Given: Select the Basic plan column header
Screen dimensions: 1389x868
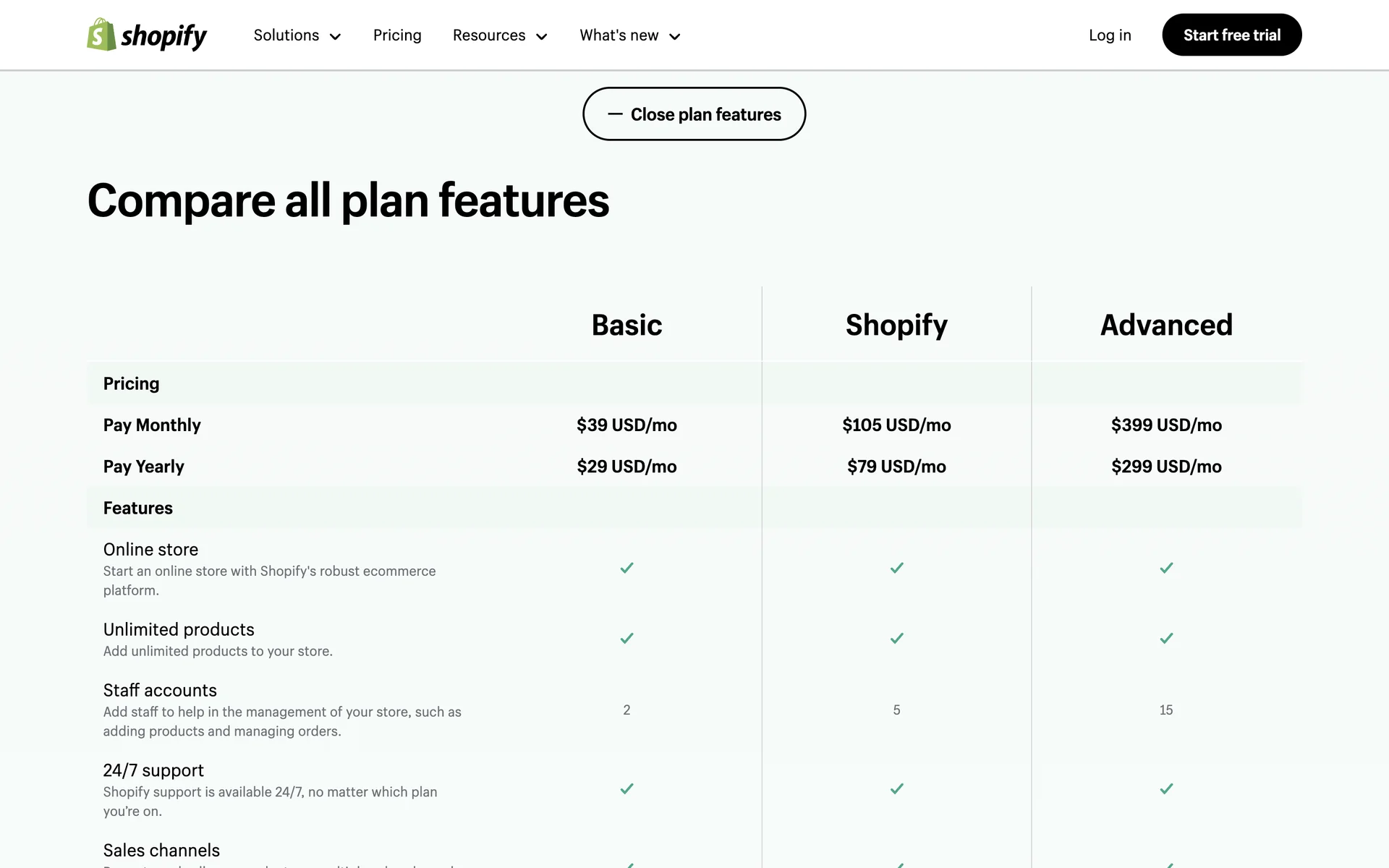Looking at the screenshot, I should [x=626, y=325].
